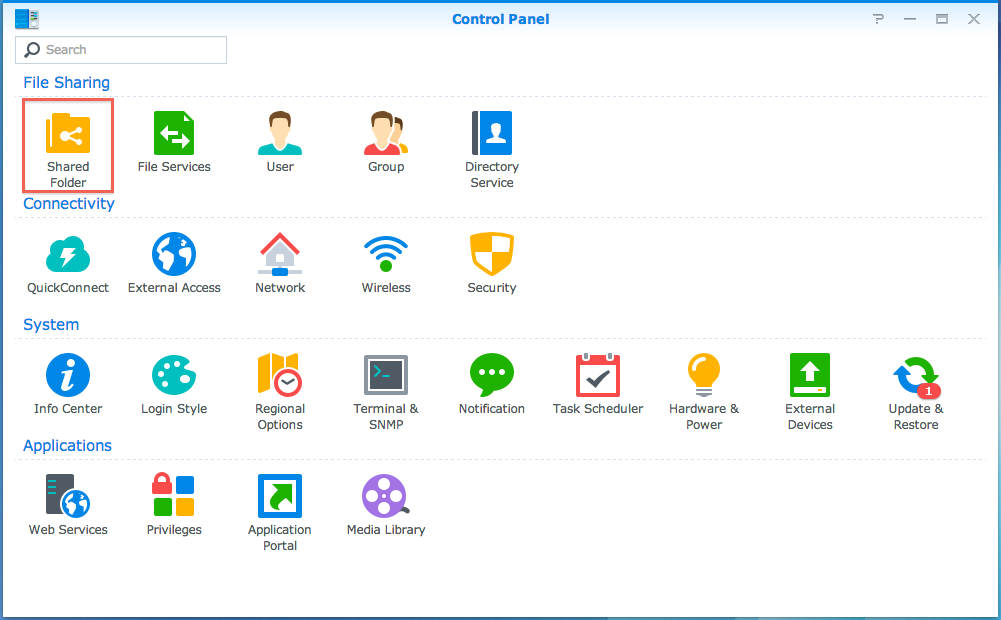Image resolution: width=1001 pixels, height=620 pixels.
Task: Open Hardware & Power lightbulb icon
Action: [x=704, y=376]
